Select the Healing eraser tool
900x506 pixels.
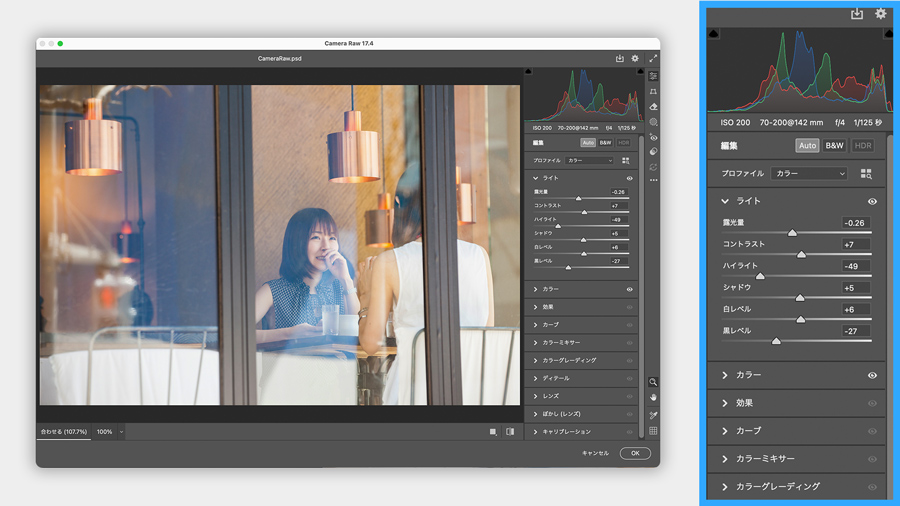pyautogui.click(x=653, y=107)
